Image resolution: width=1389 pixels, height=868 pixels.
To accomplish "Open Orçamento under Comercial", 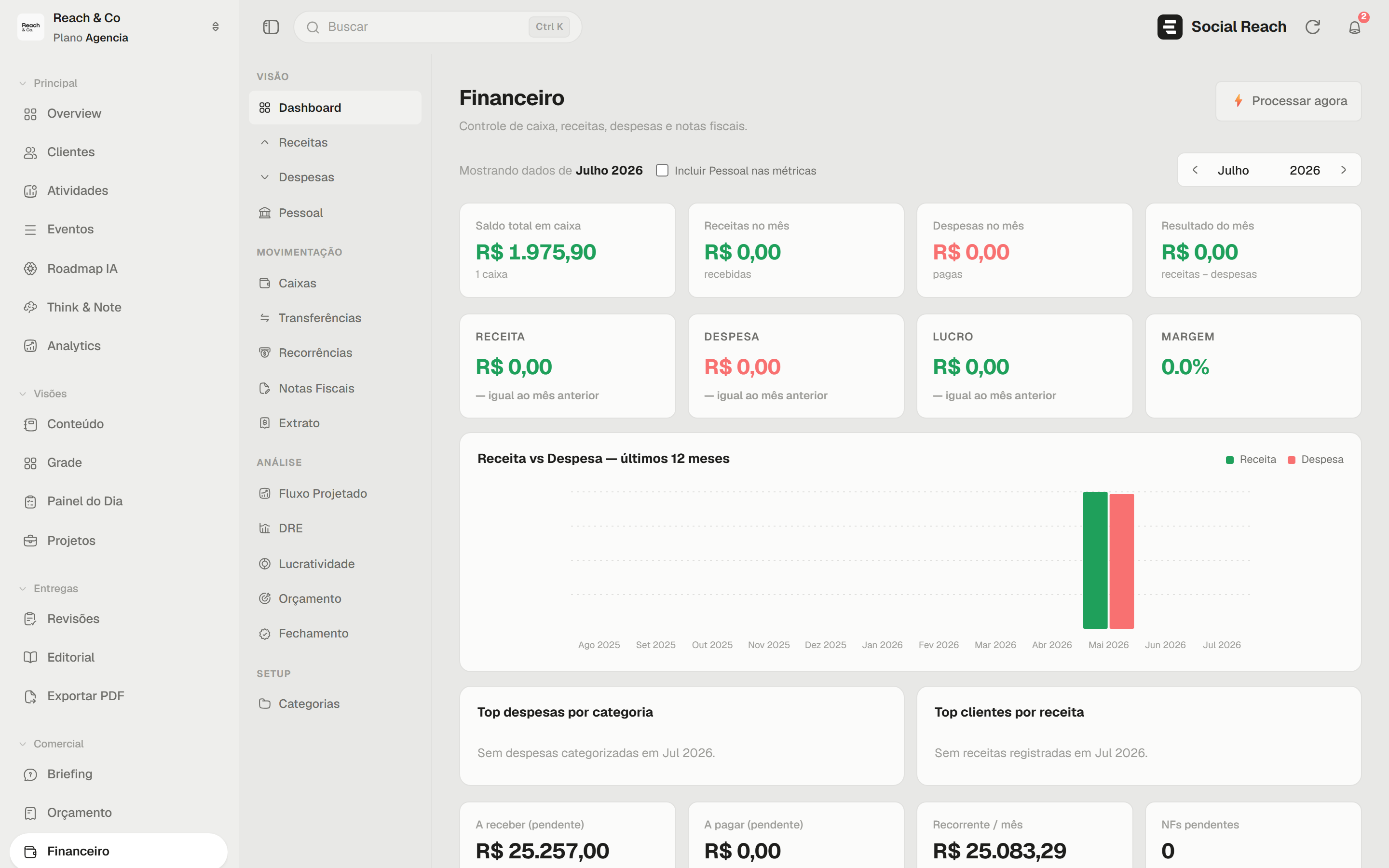I will coord(119,813).
